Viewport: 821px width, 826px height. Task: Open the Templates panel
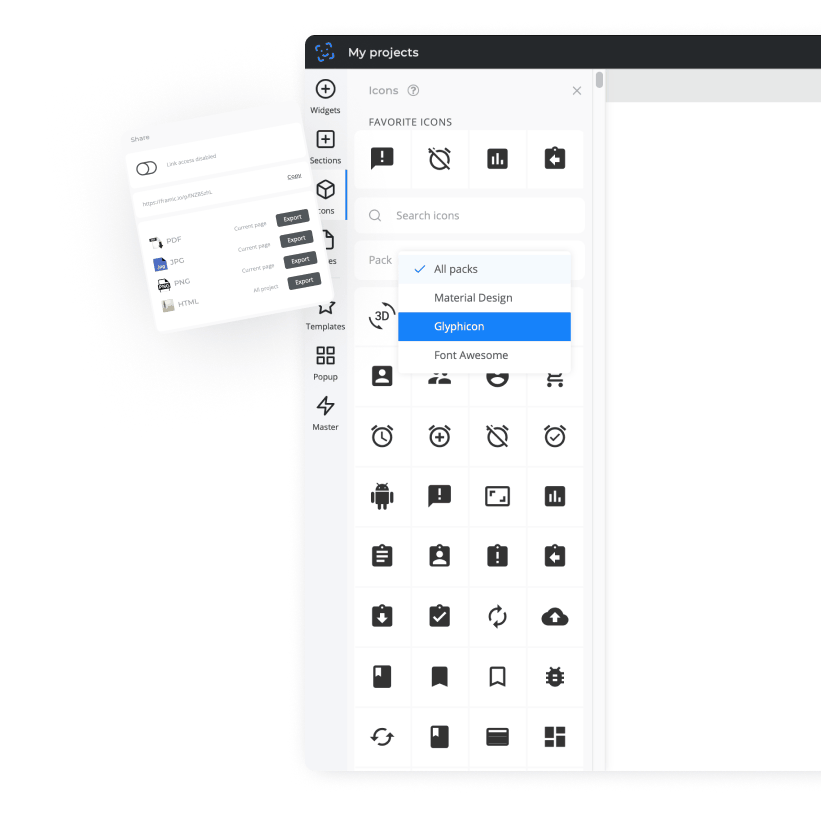[325, 313]
